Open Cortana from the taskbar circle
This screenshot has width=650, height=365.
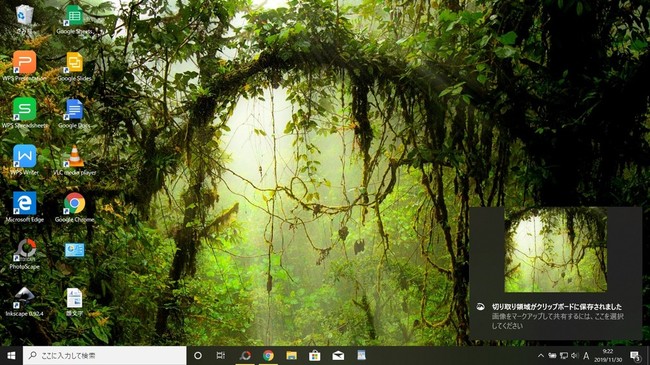pyautogui.click(x=198, y=355)
